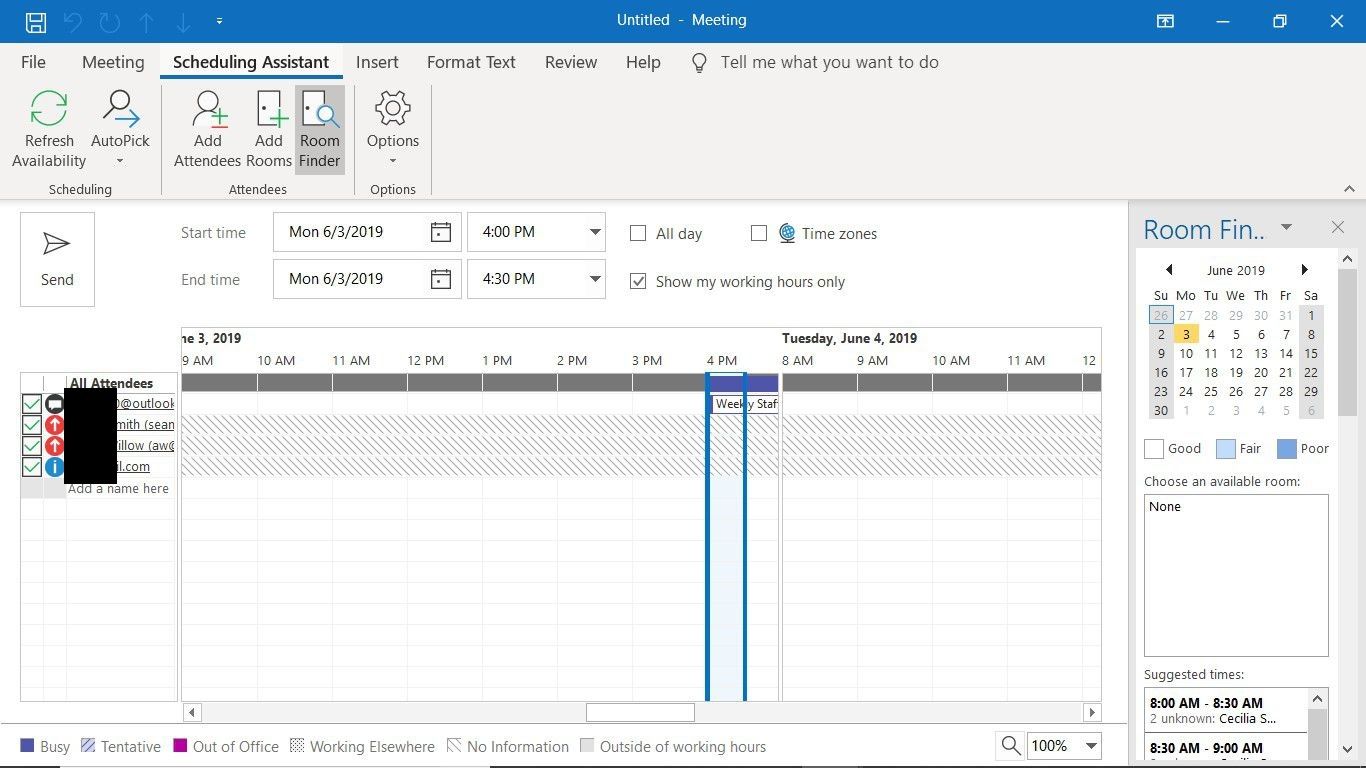Open Ribbon Display Options
This screenshot has width=1366, height=768.
click(x=1165, y=21)
